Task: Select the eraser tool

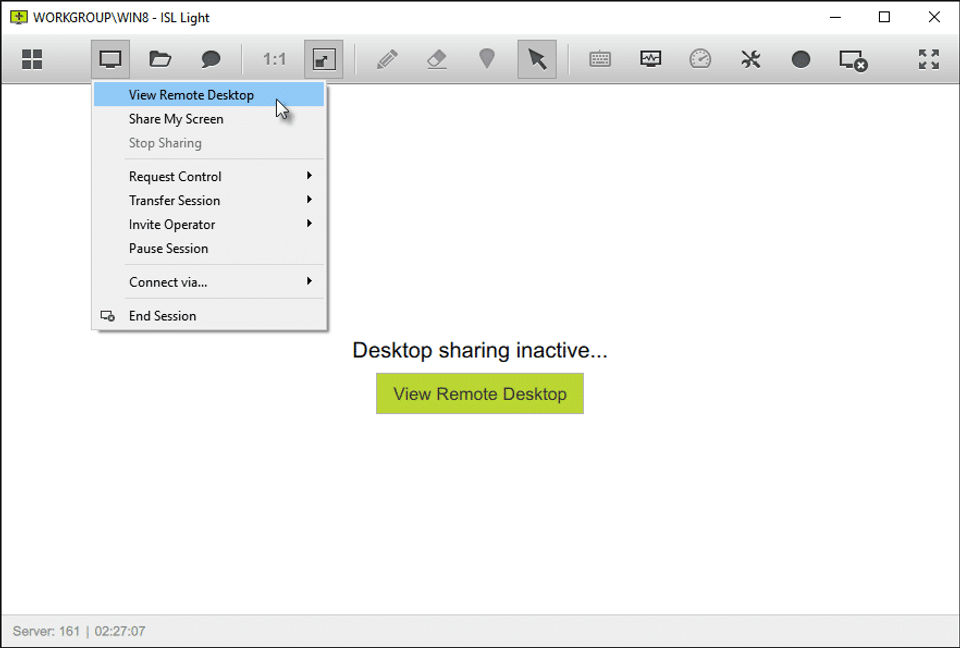Action: (437, 59)
